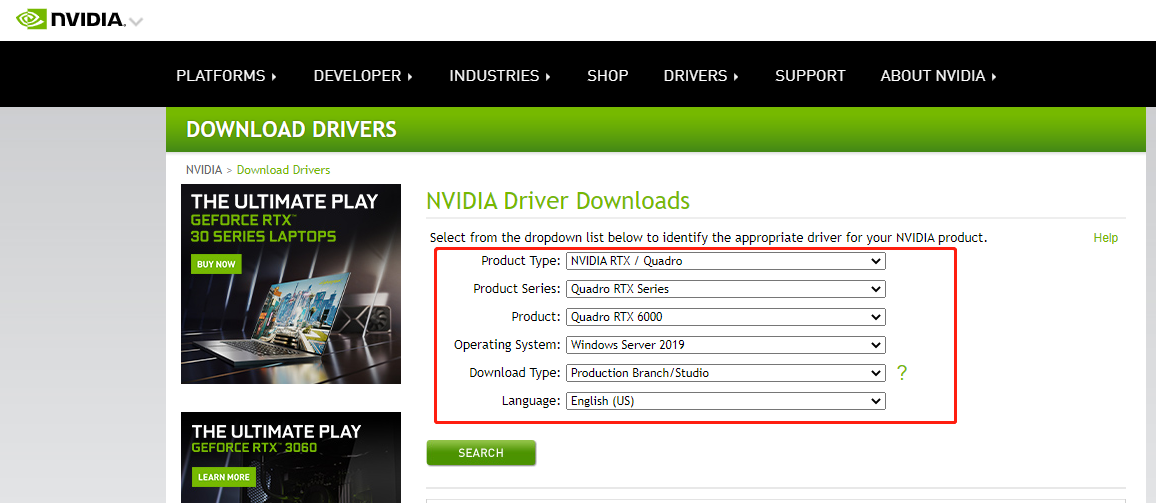This screenshot has width=1156, height=503.
Task: Open the DRIVERS menu
Action: [x=701, y=76]
